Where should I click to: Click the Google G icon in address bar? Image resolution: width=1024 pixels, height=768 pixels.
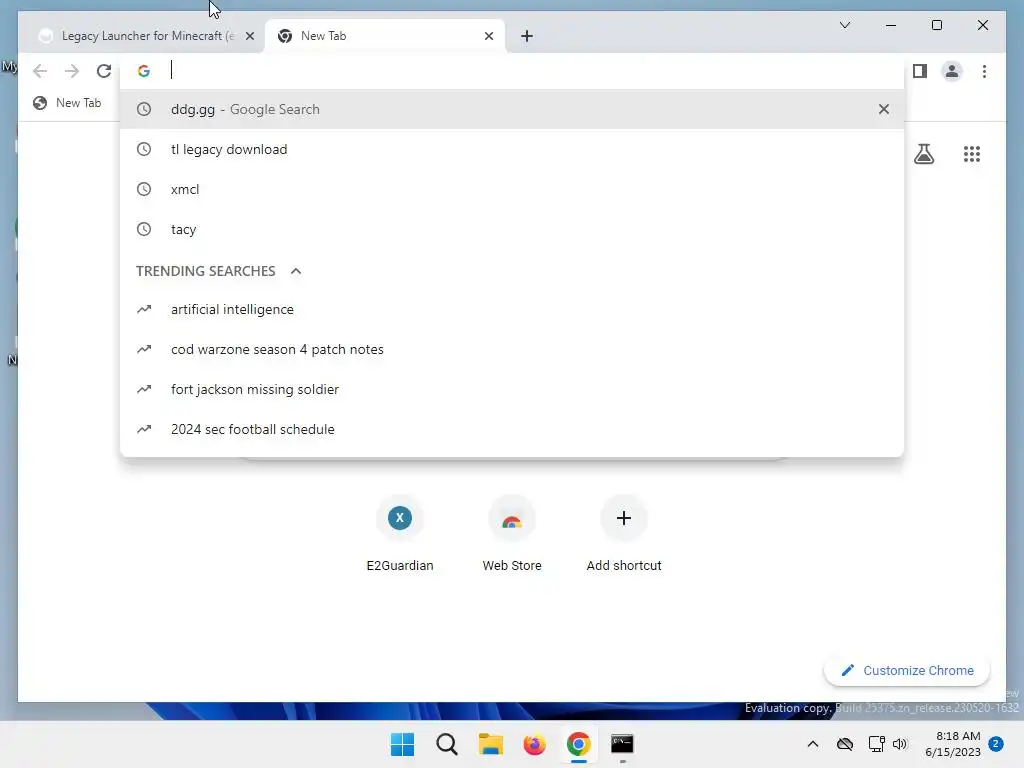[144, 71]
